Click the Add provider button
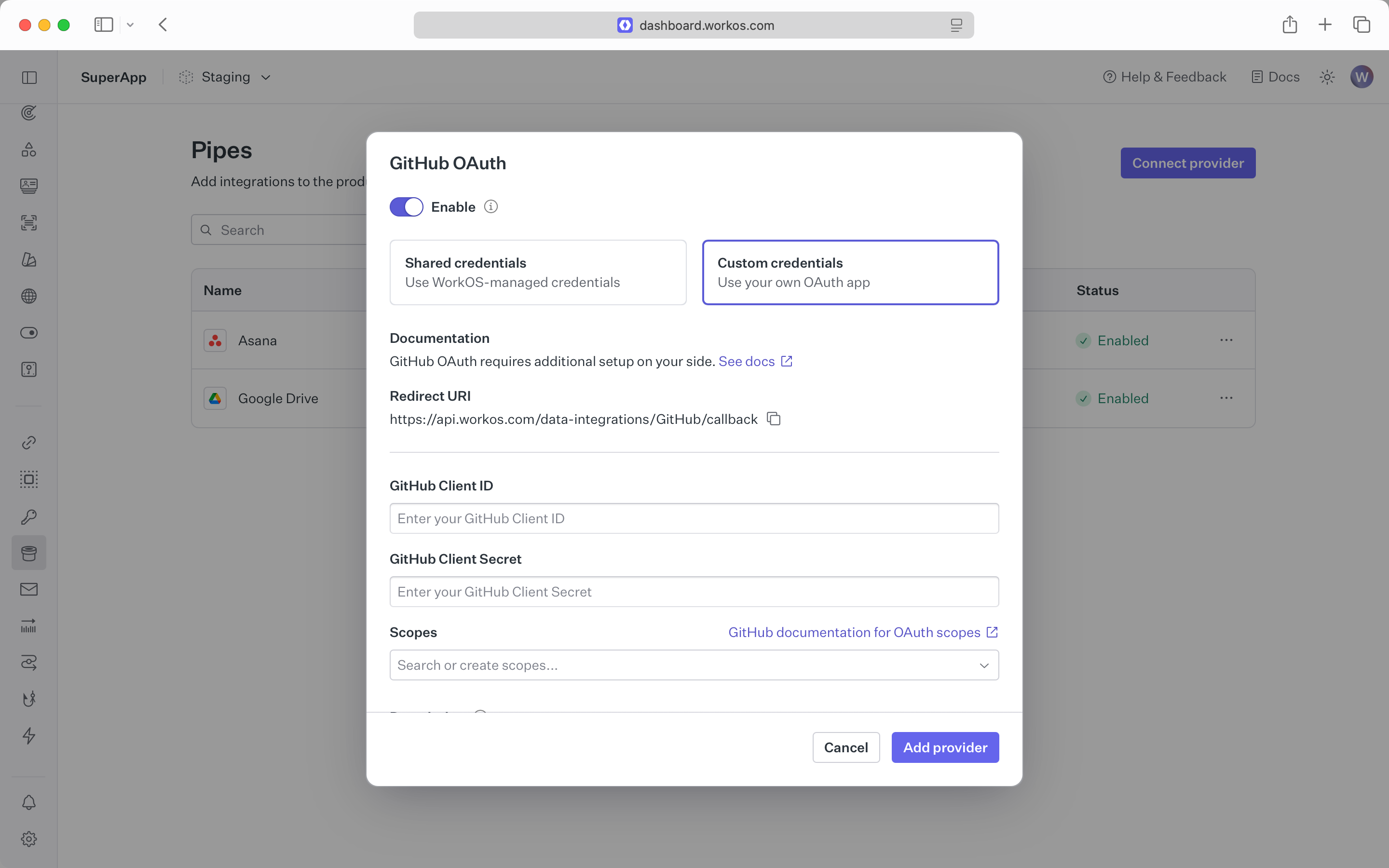 click(944, 747)
